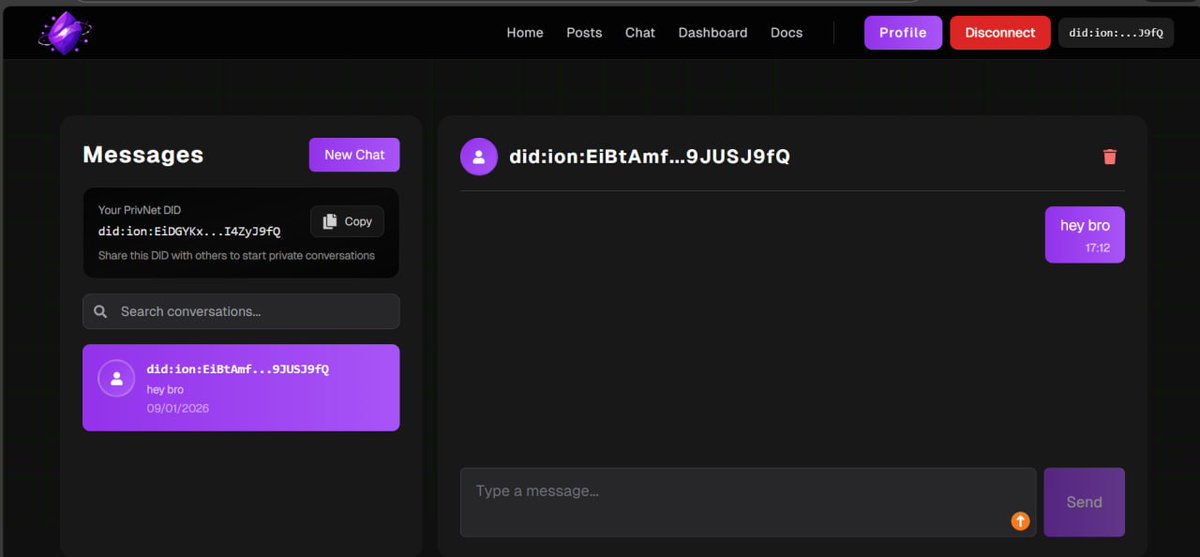The height and width of the screenshot is (557, 1200).
Task: Click the 09/01/2026 conversation date
Action: 178,408
